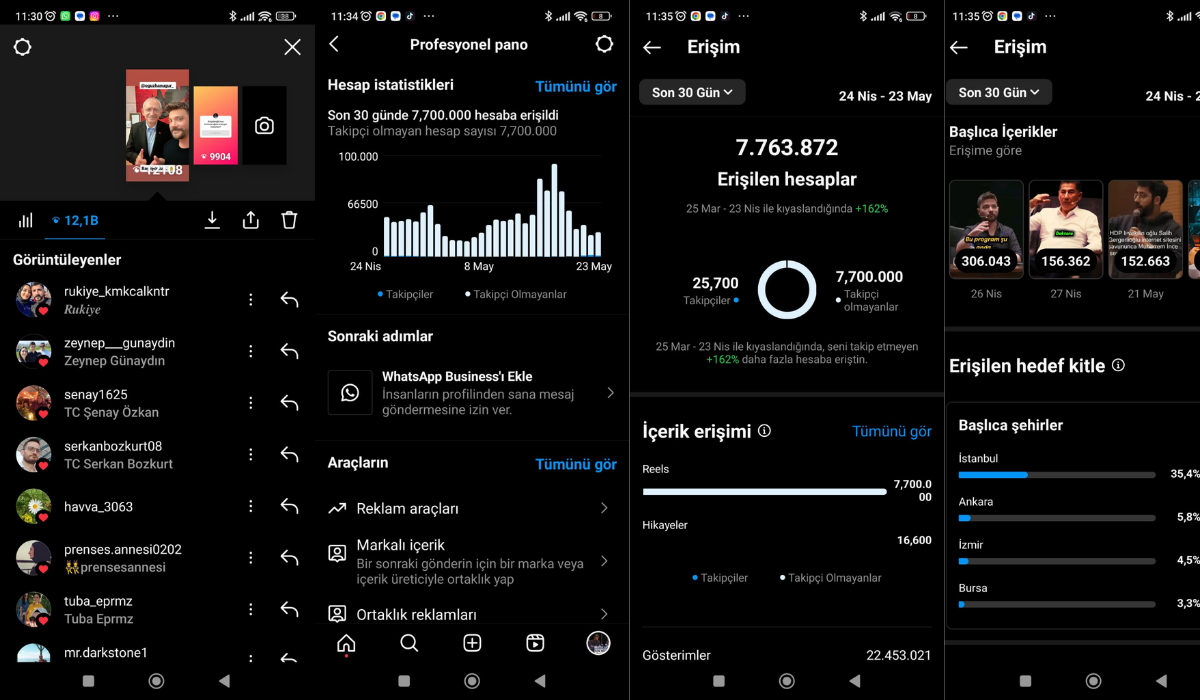1200x700 pixels.
Task: Tap the share icon in story viewer
Action: [x=251, y=220]
